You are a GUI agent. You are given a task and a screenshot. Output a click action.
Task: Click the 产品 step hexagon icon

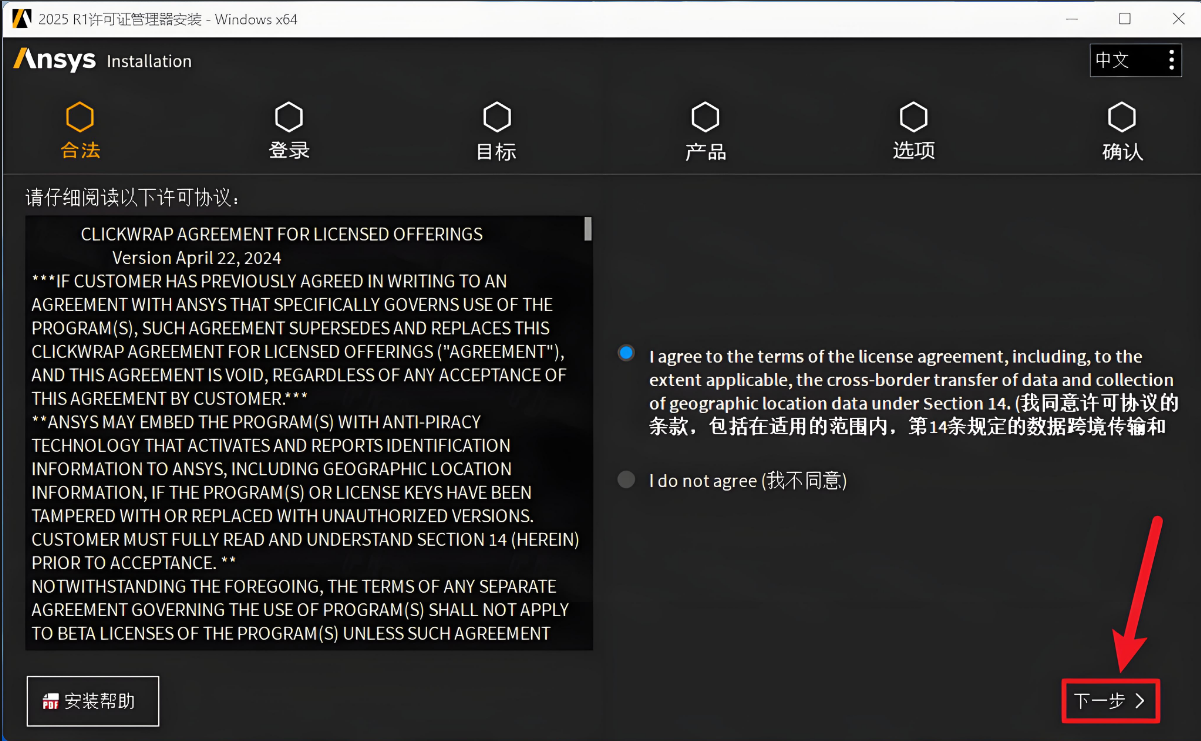(x=706, y=117)
